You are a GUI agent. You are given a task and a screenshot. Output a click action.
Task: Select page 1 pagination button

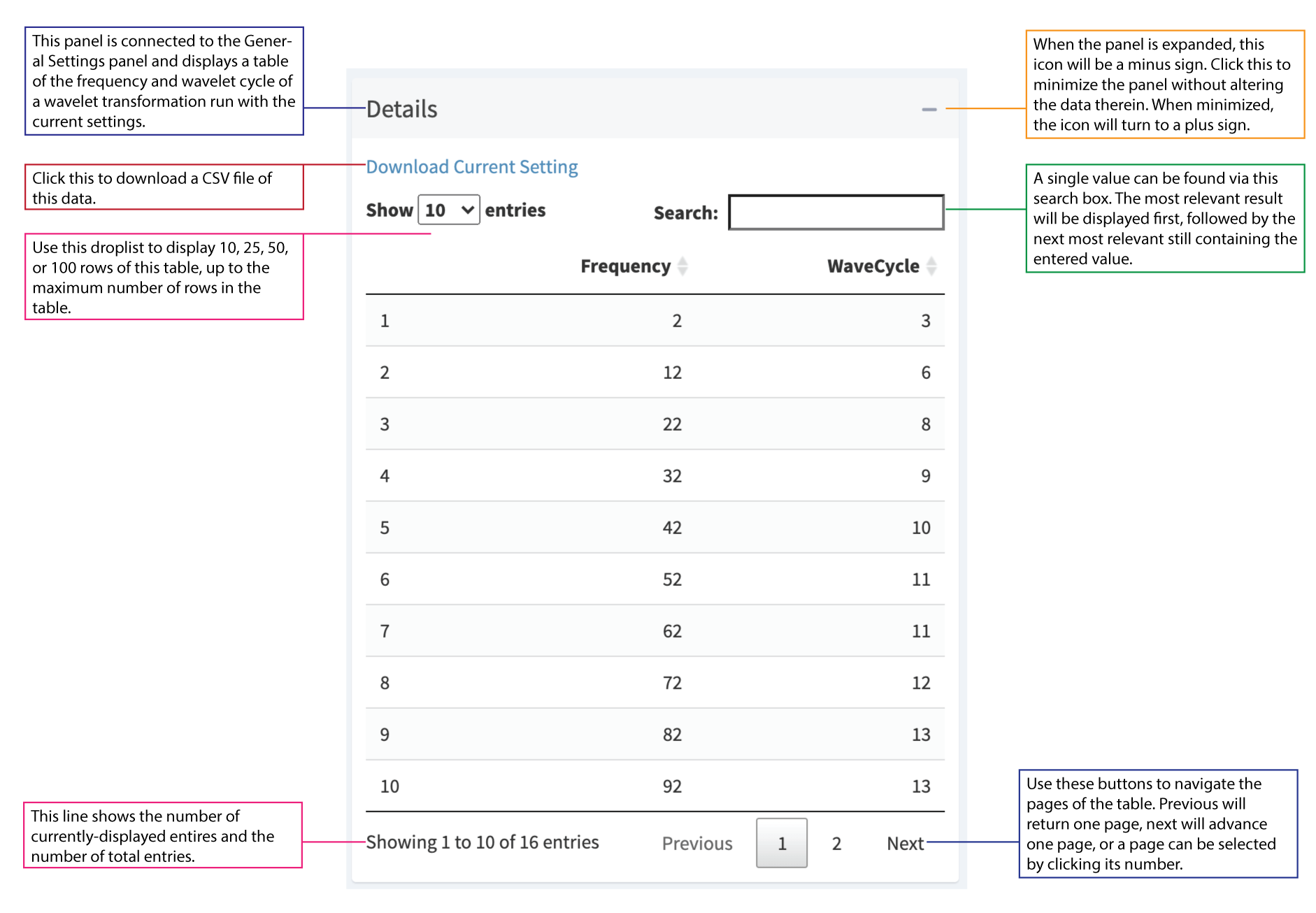tap(782, 844)
